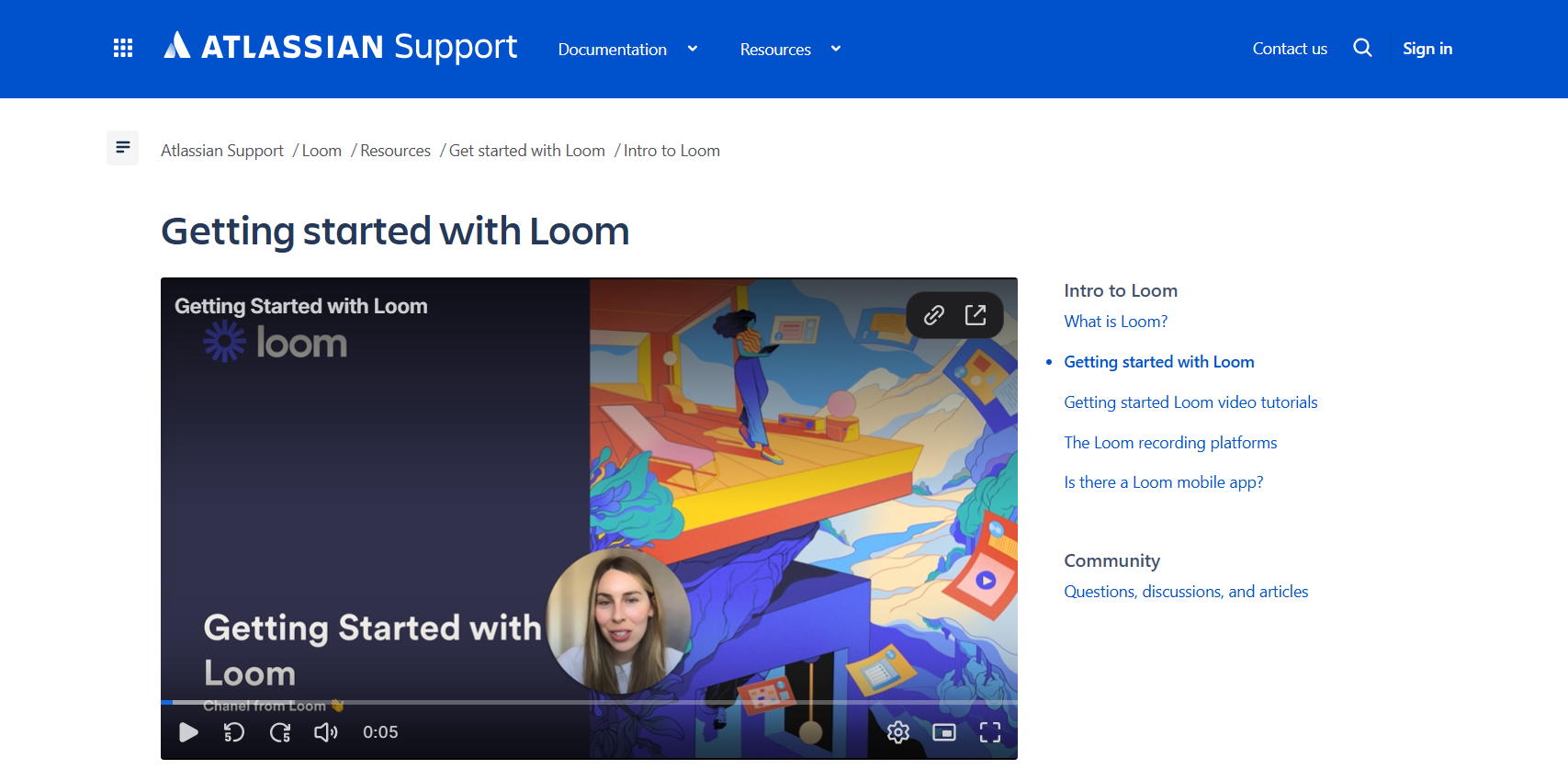1568x769 pixels.
Task: Click the Intro to Loom sidebar heading
Action: [1121, 290]
